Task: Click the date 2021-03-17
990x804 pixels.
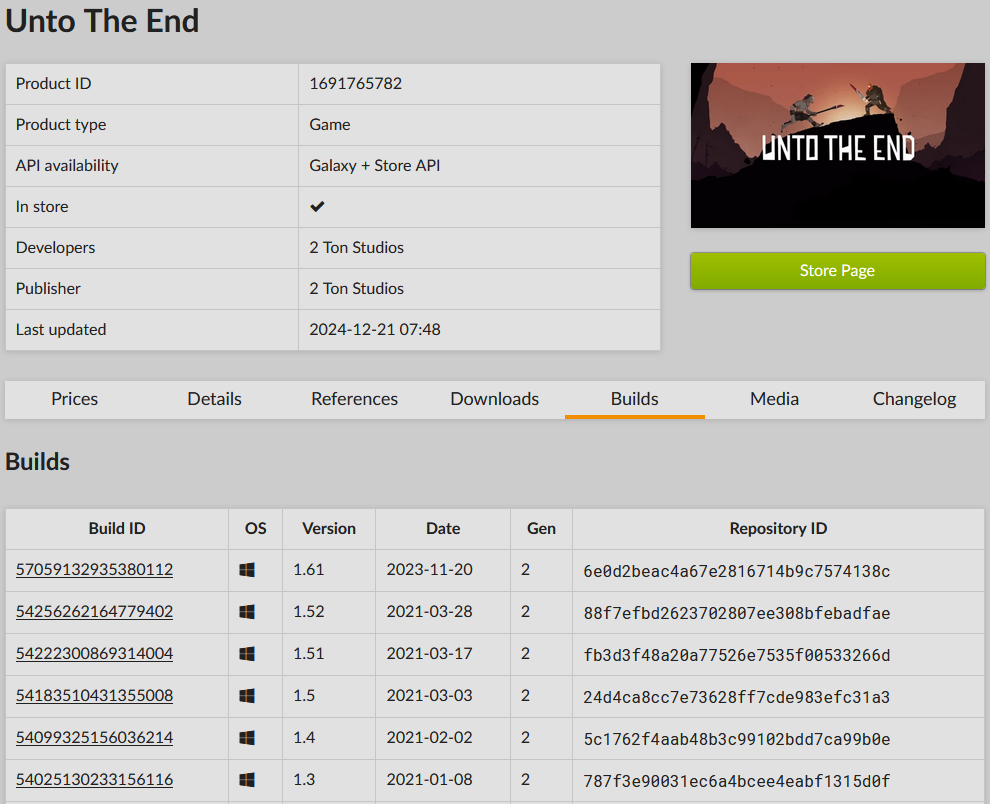Action: 429,654
